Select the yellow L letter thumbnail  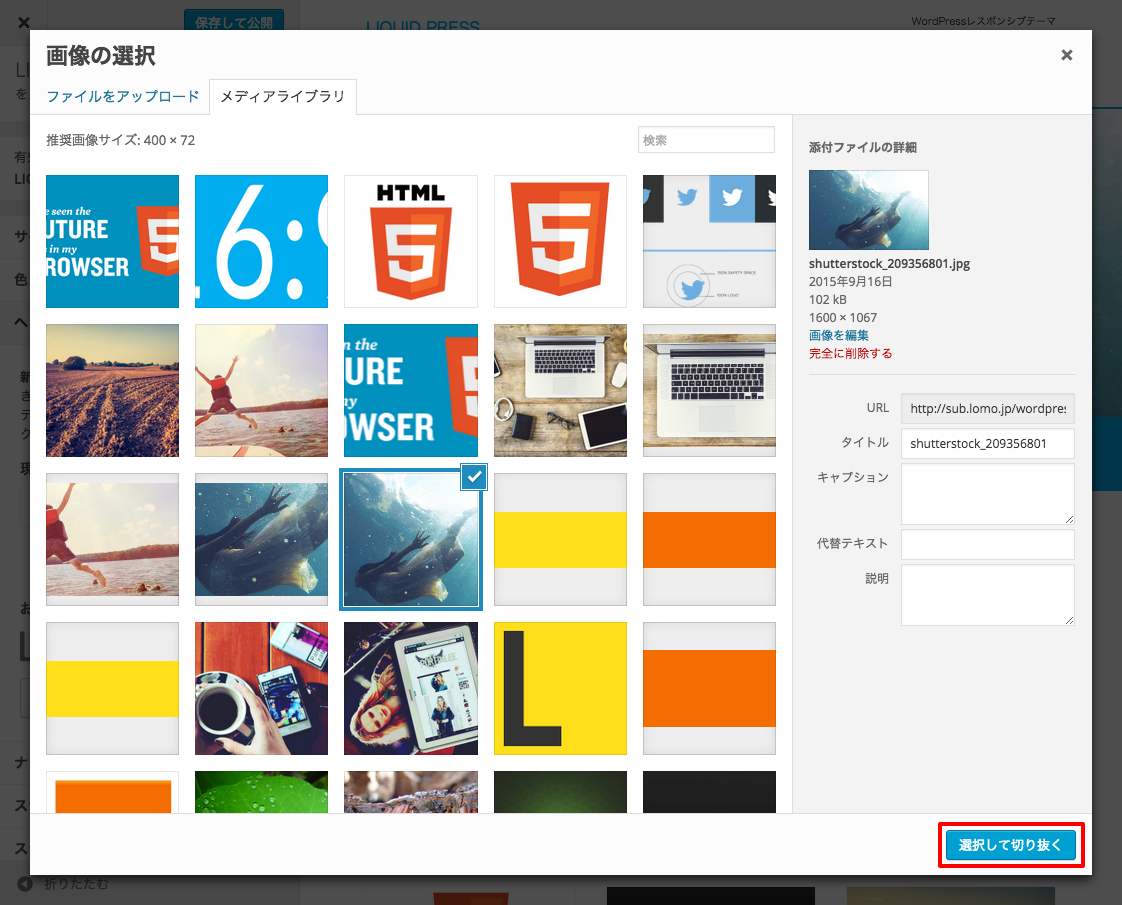tap(560, 688)
